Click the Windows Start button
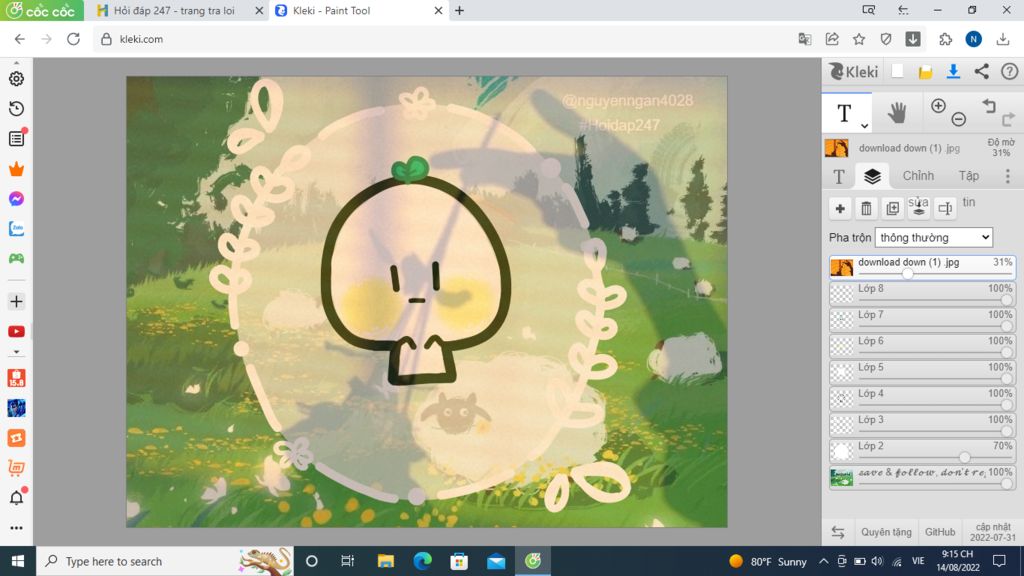This screenshot has height=576, width=1024. (18, 561)
